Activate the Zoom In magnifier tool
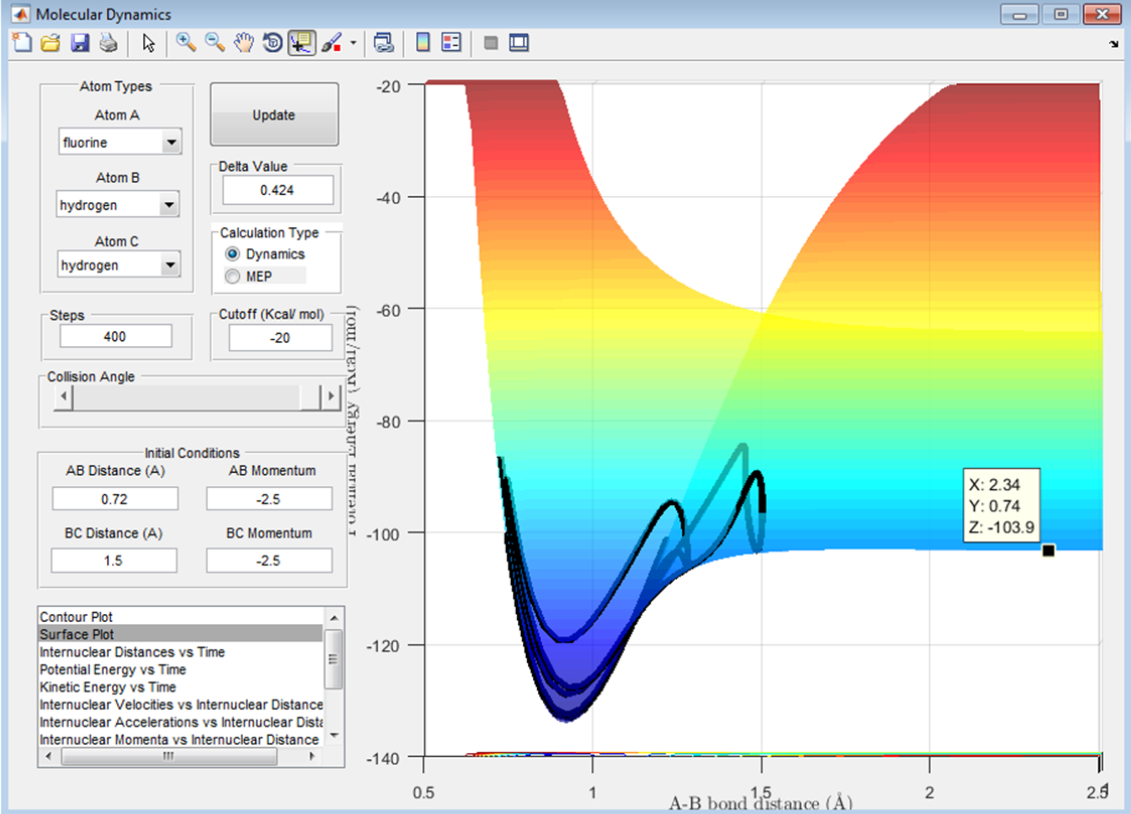The width and height of the screenshot is (1131, 814). coord(186,43)
